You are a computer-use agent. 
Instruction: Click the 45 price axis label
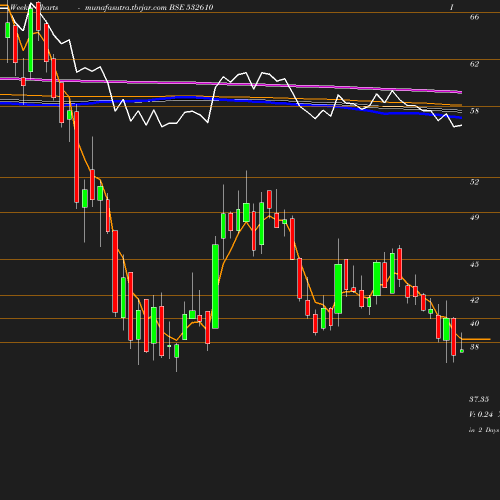pos(474,264)
